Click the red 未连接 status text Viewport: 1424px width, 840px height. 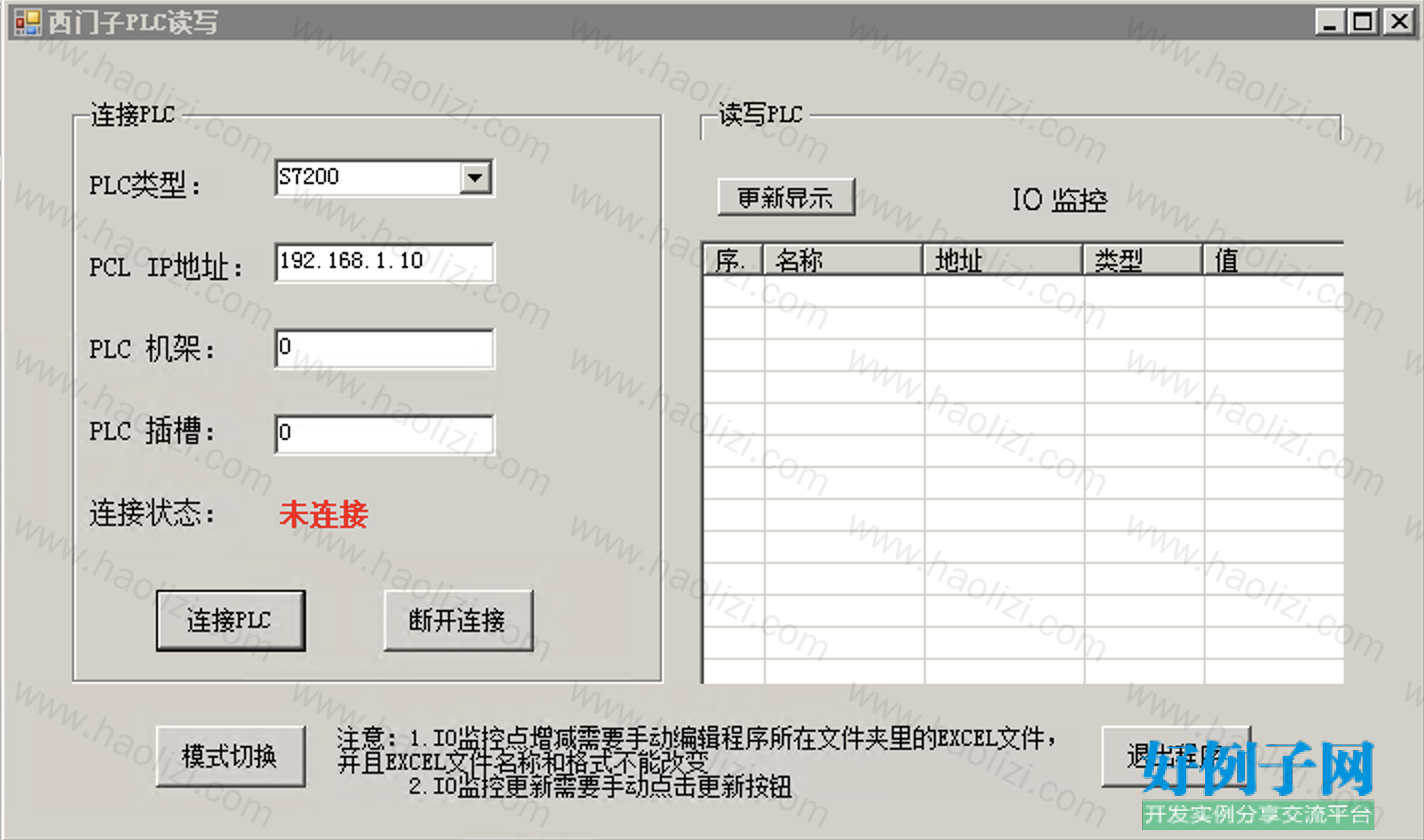324,515
